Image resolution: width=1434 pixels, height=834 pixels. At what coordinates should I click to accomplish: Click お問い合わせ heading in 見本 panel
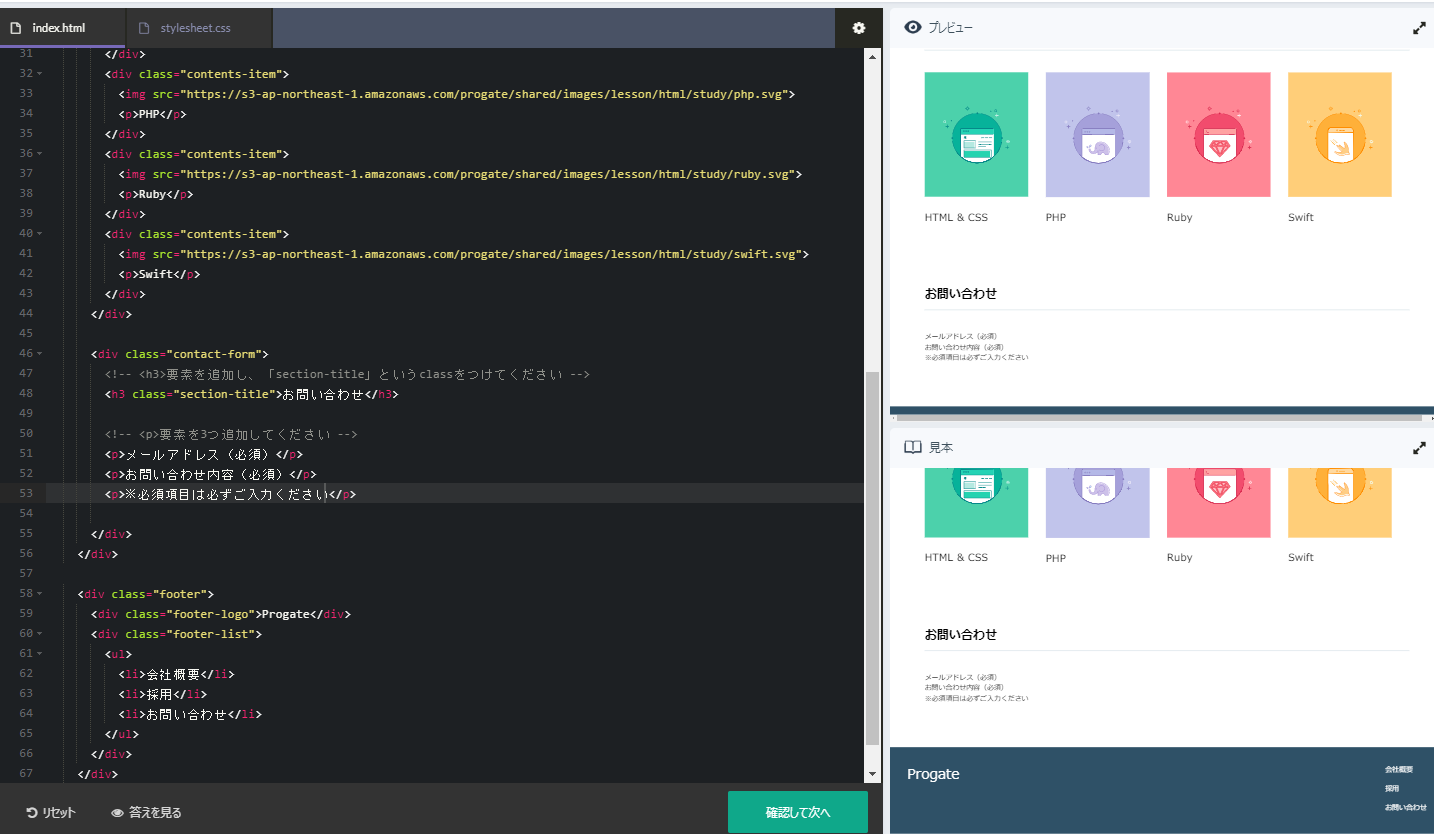pos(960,634)
